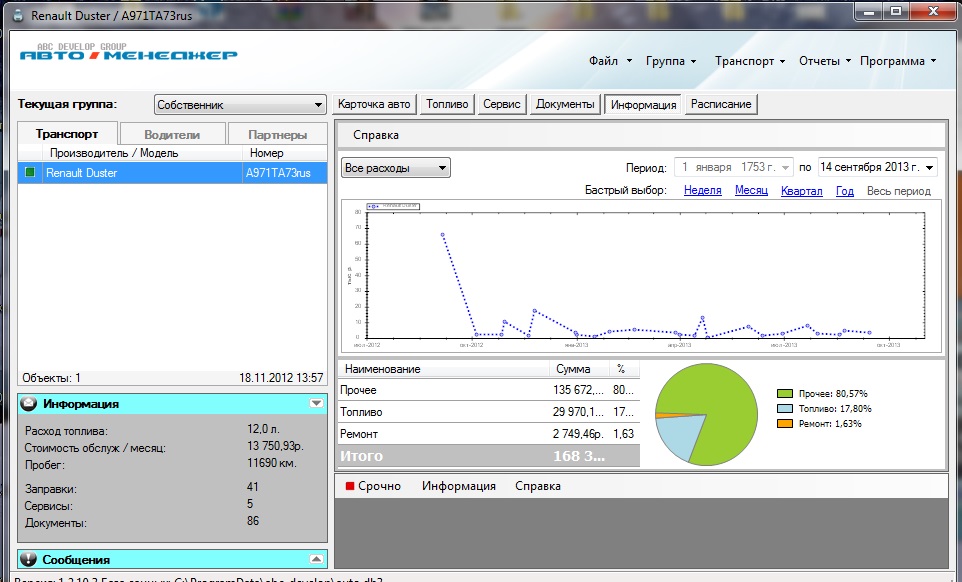Open the Текущая группа dropdown
The width and height of the screenshot is (962, 582).
pos(318,105)
